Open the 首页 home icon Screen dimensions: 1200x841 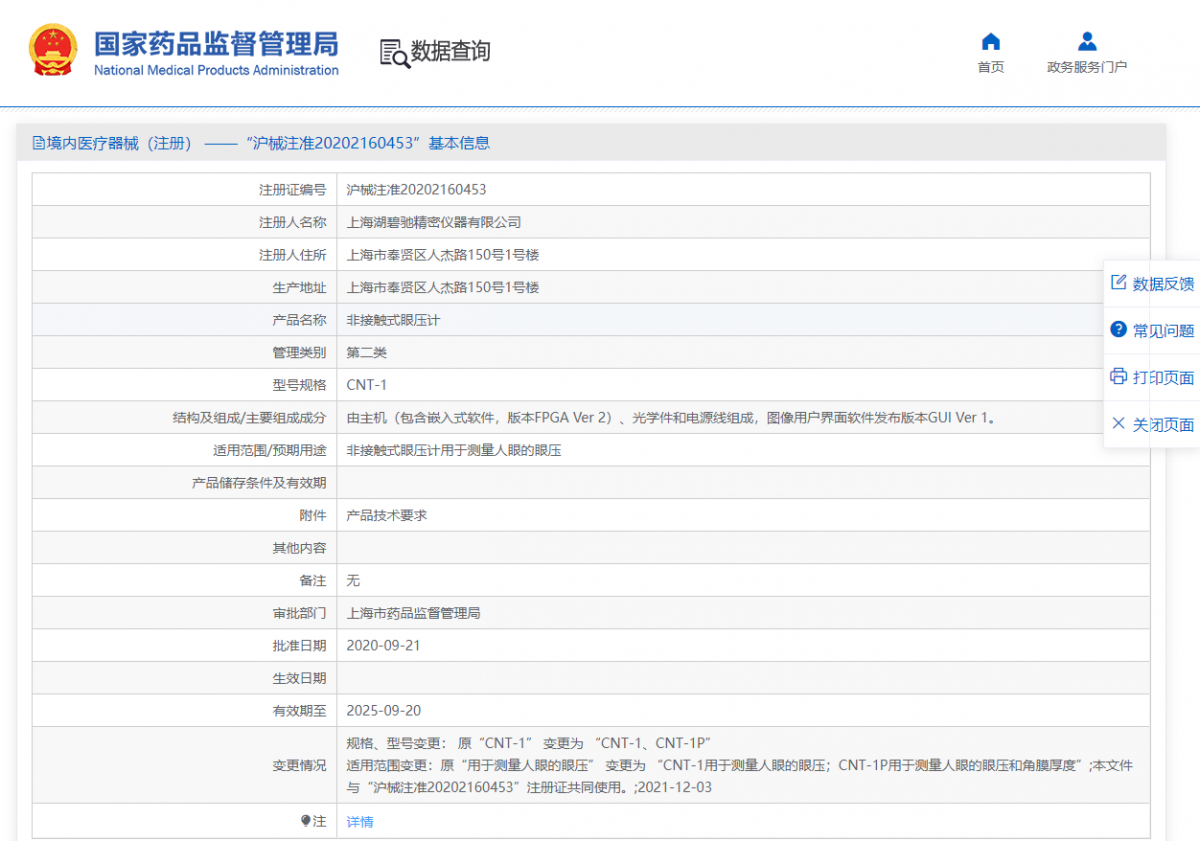[991, 41]
